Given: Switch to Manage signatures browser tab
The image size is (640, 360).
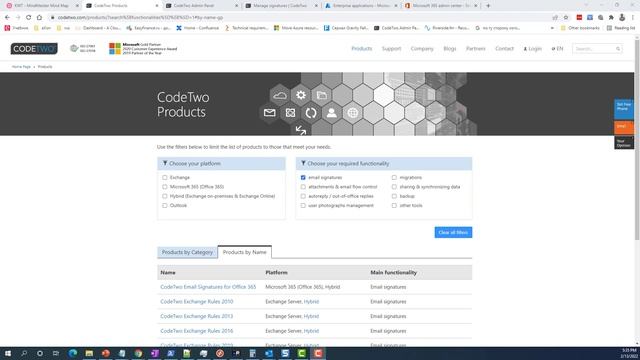Looking at the screenshot, I should 282,6.
